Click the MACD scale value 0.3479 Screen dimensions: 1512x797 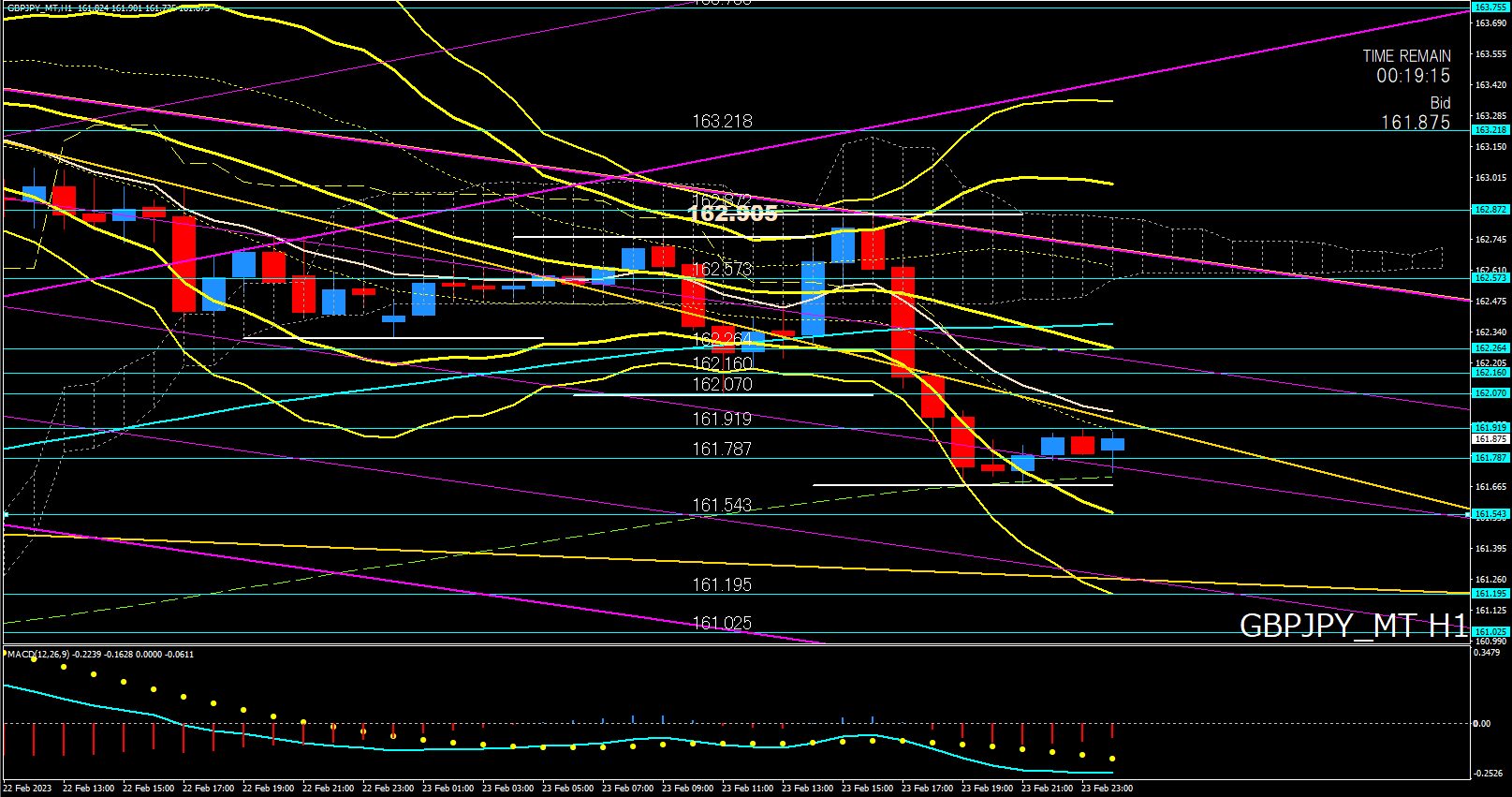click(1488, 653)
